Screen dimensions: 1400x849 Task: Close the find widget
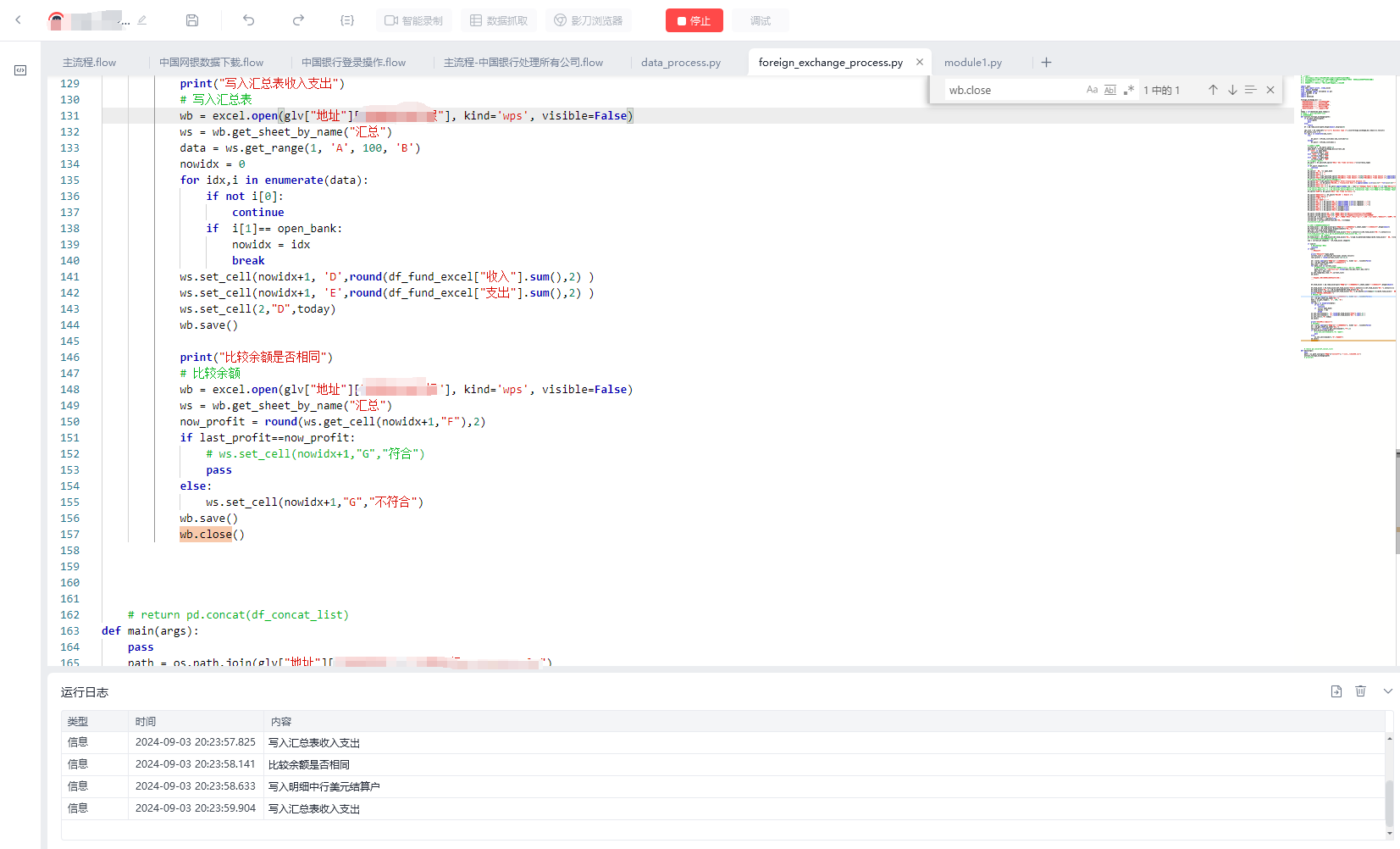(1270, 90)
